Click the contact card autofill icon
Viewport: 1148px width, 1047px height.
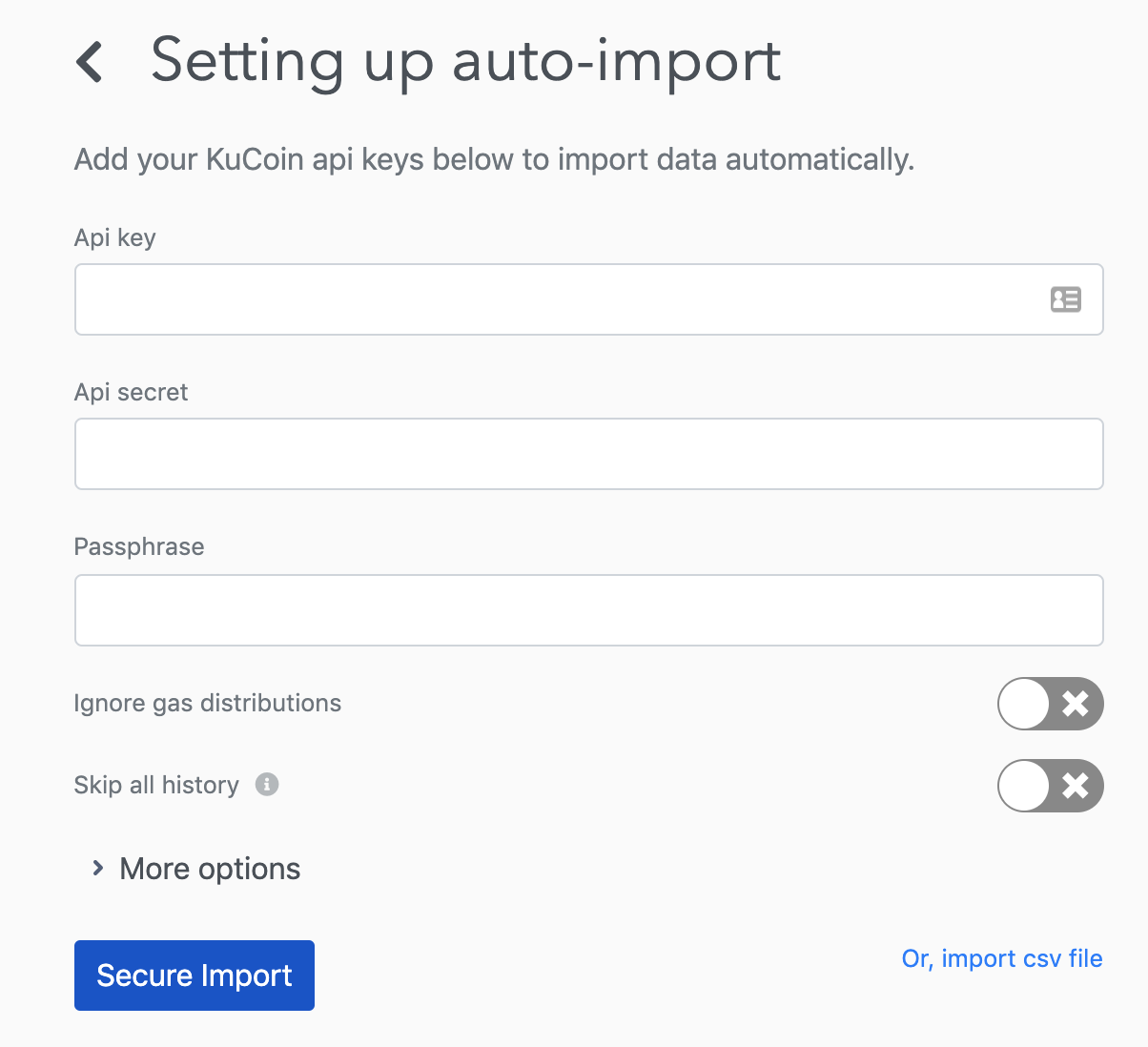click(1065, 299)
